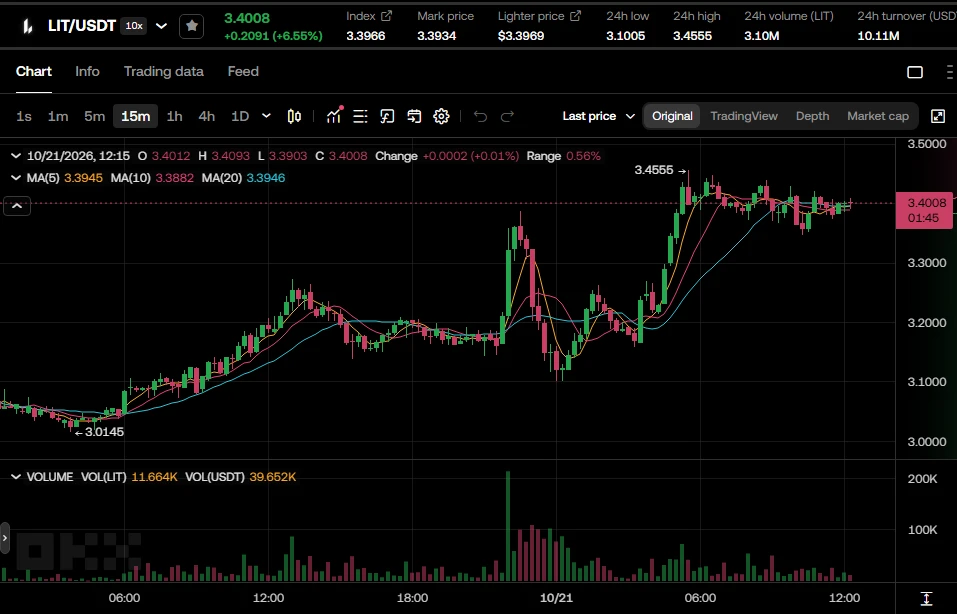Expand the side panel arrow on the chart's left edge
Image resolution: width=957 pixels, height=614 pixels.
click(5, 538)
